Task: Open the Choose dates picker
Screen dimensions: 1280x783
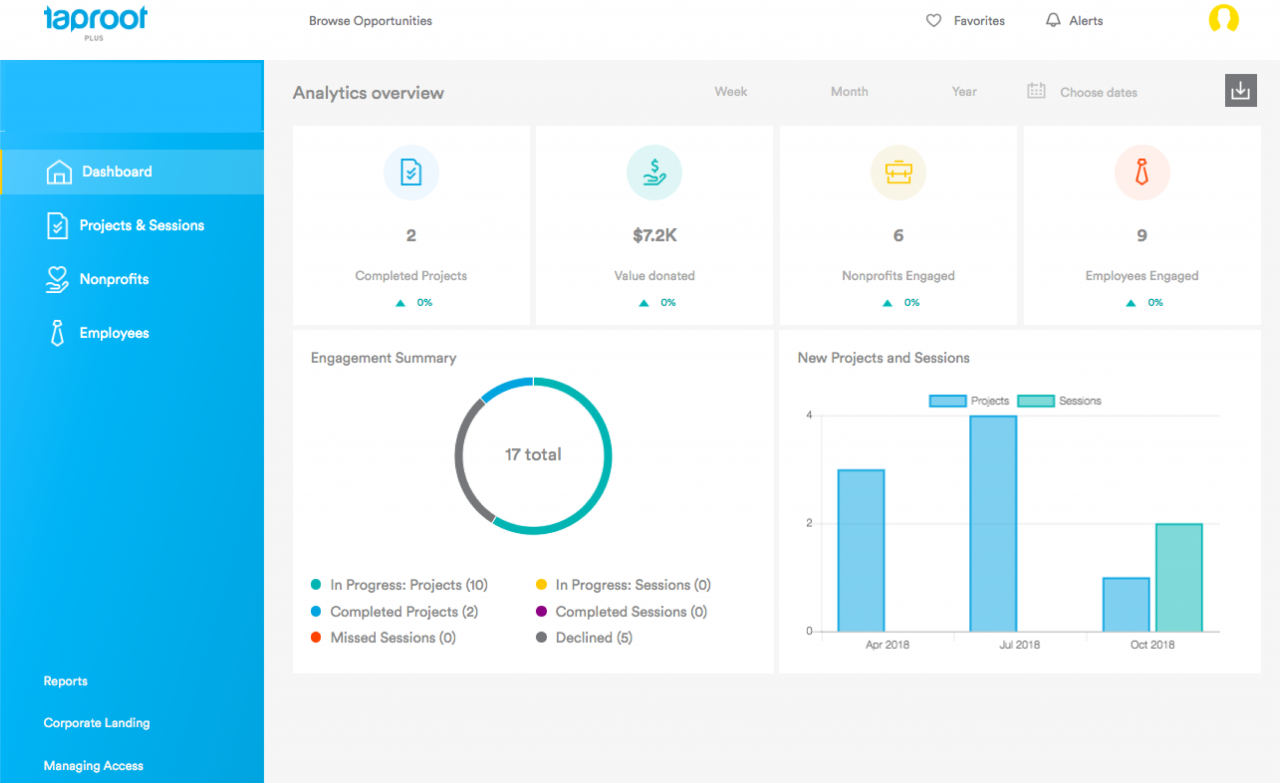Action: (x=1098, y=92)
